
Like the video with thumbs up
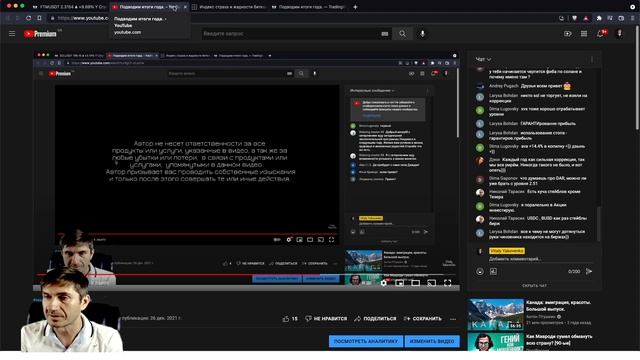point(290,319)
